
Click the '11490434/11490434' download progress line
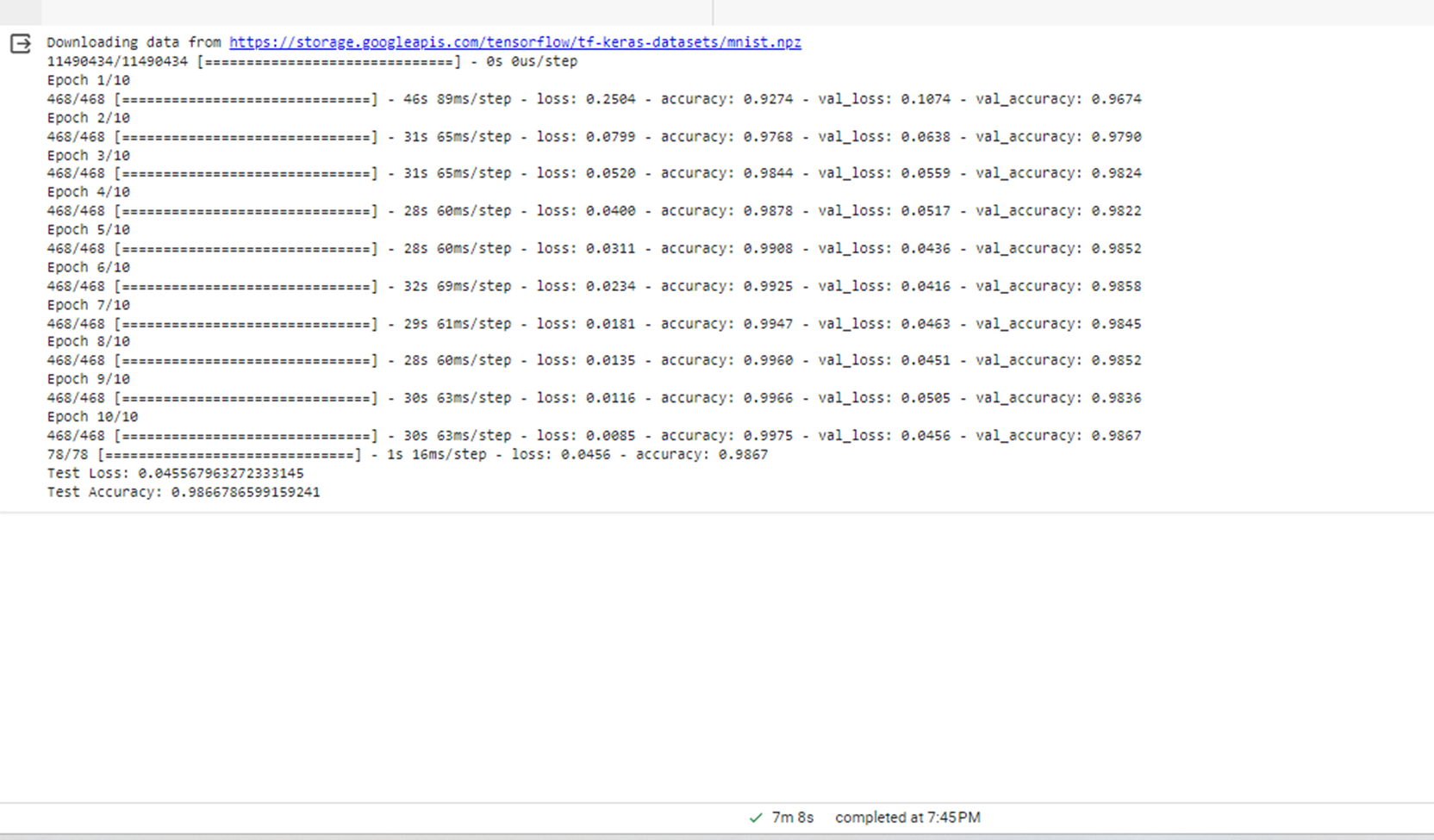(312, 61)
